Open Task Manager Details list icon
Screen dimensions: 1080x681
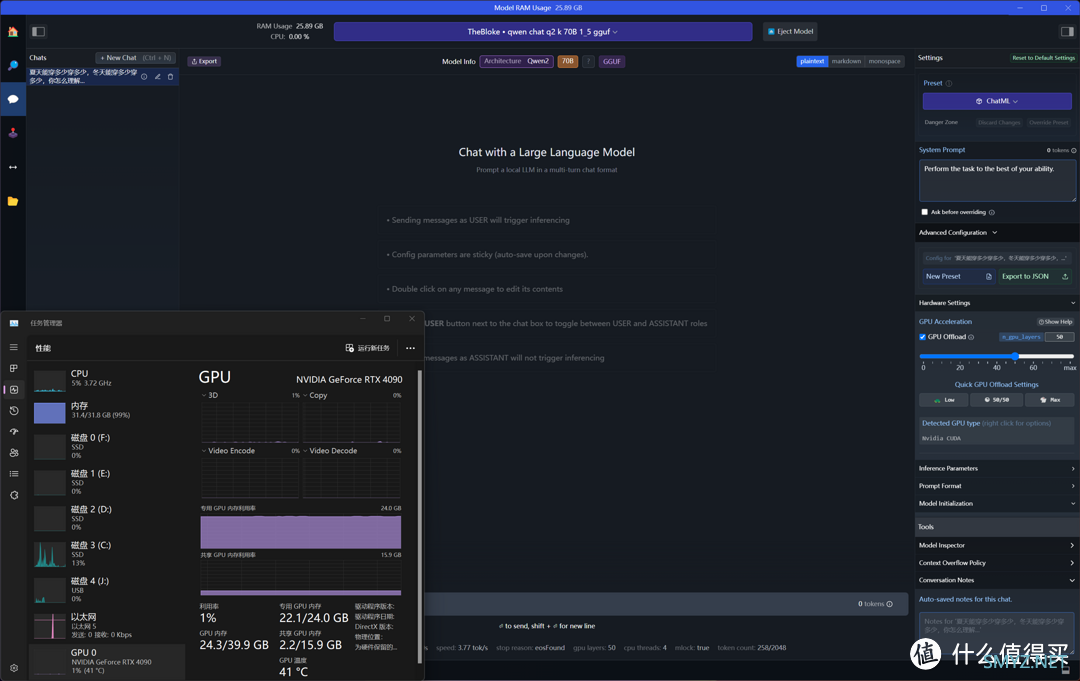(14, 474)
